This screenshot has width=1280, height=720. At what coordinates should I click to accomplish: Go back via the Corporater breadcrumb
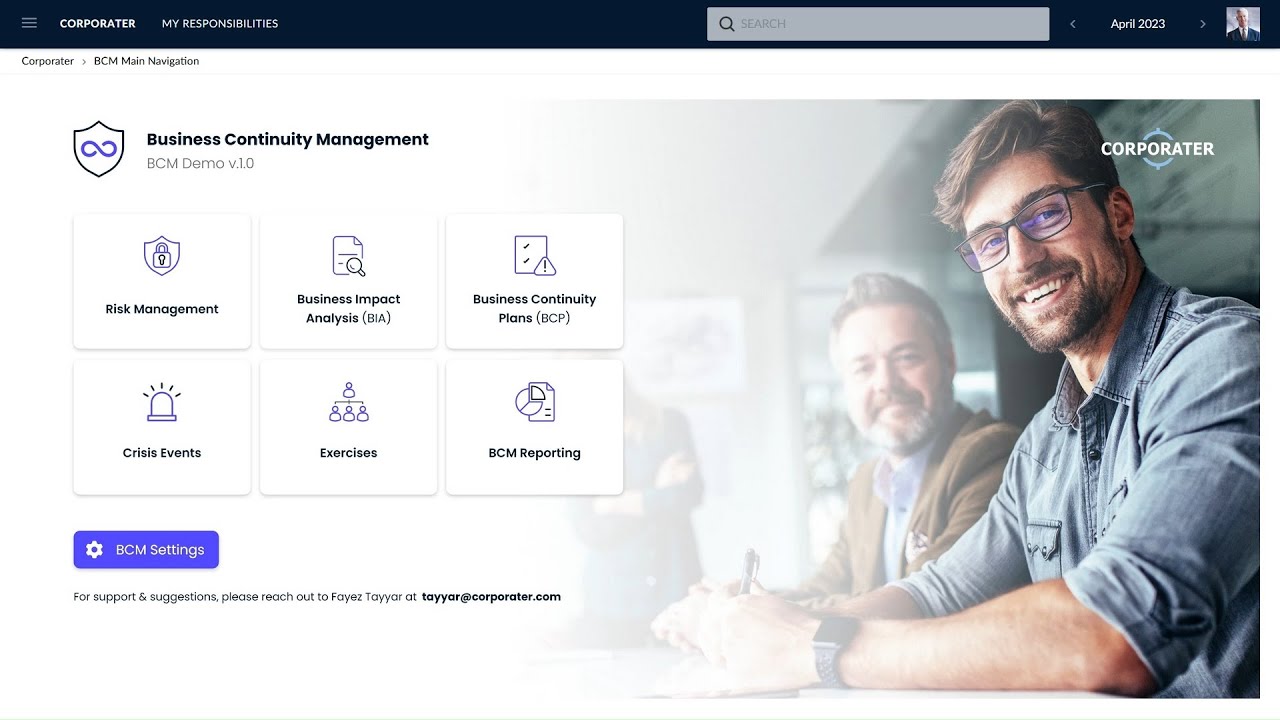47,61
